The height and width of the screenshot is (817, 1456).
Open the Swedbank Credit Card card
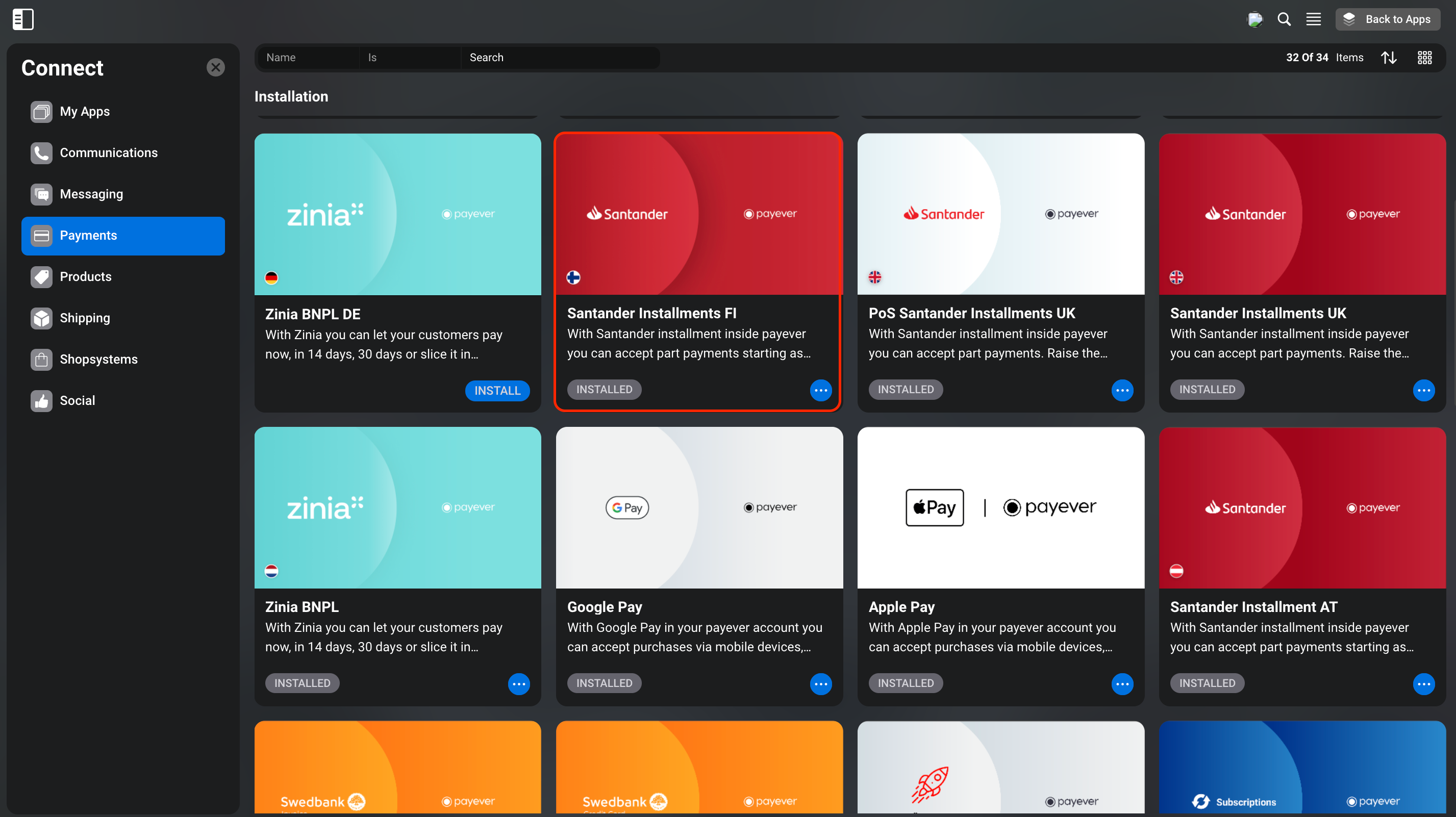pos(699,768)
